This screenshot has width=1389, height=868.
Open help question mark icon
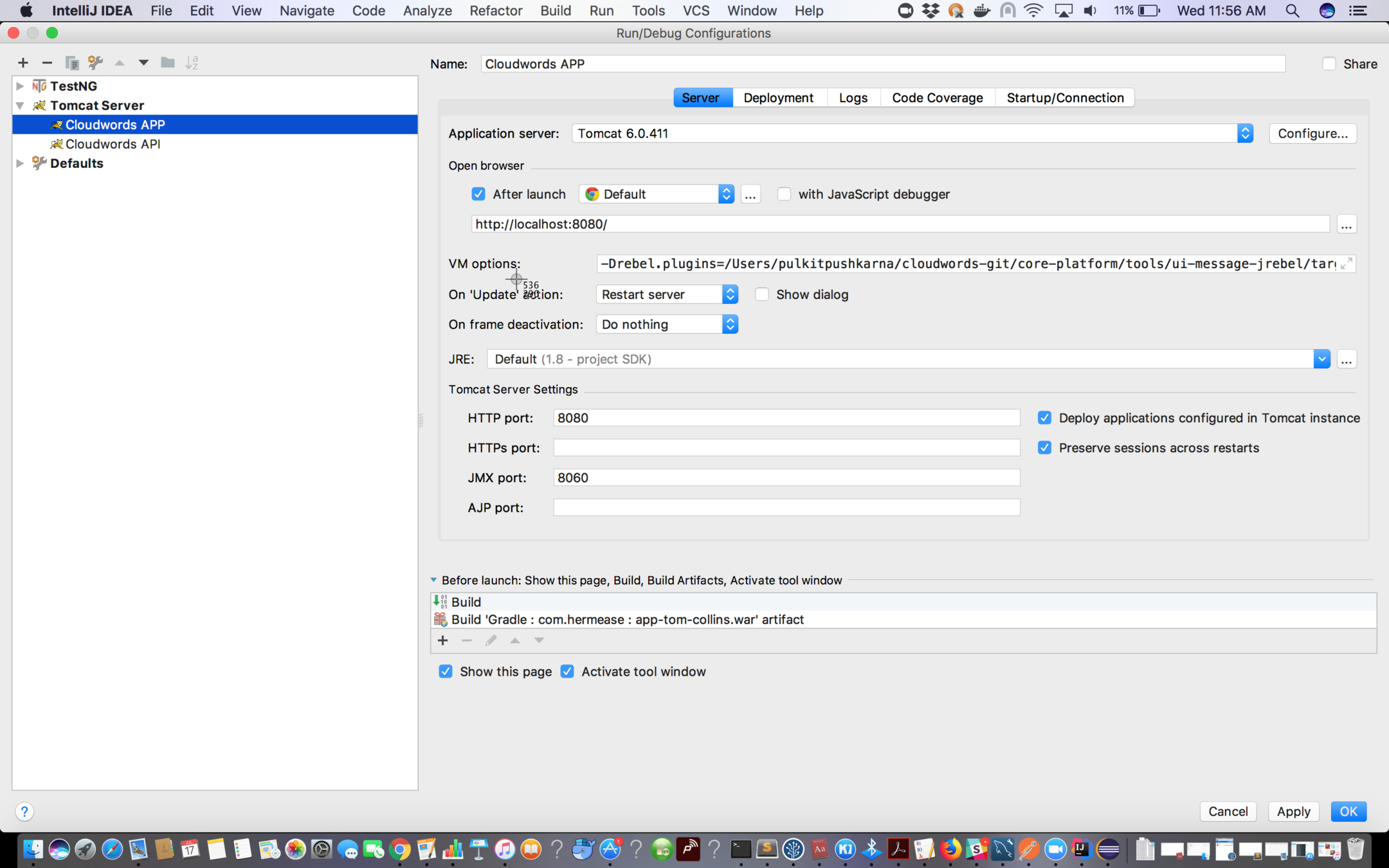pyautogui.click(x=24, y=811)
